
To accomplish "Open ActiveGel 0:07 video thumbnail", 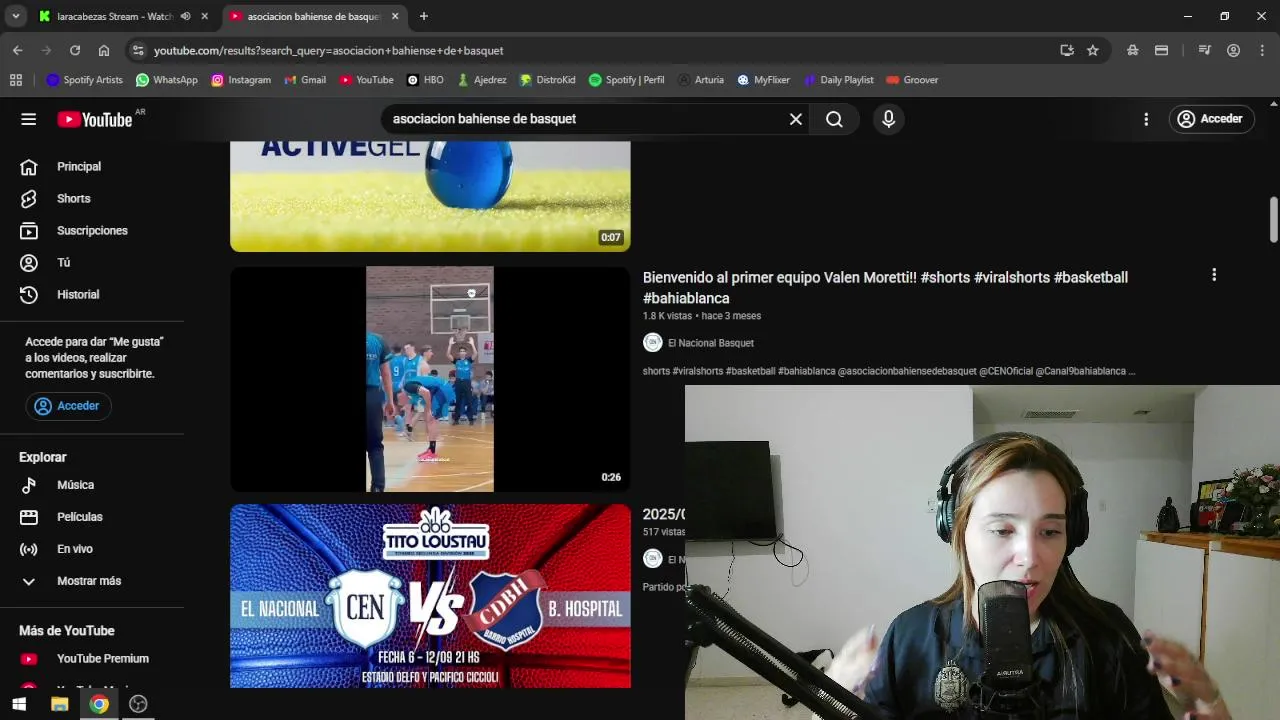I will pyautogui.click(x=430, y=196).
